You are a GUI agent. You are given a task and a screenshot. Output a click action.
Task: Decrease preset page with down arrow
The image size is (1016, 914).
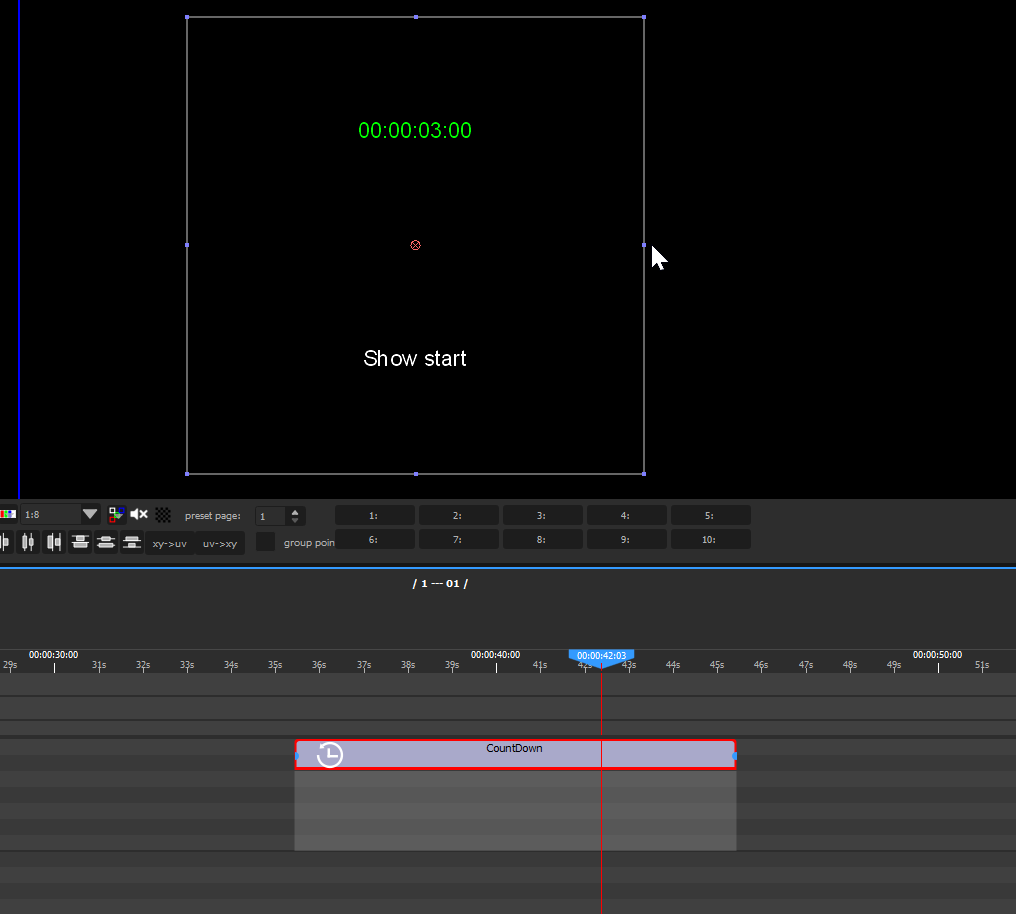click(x=294, y=521)
